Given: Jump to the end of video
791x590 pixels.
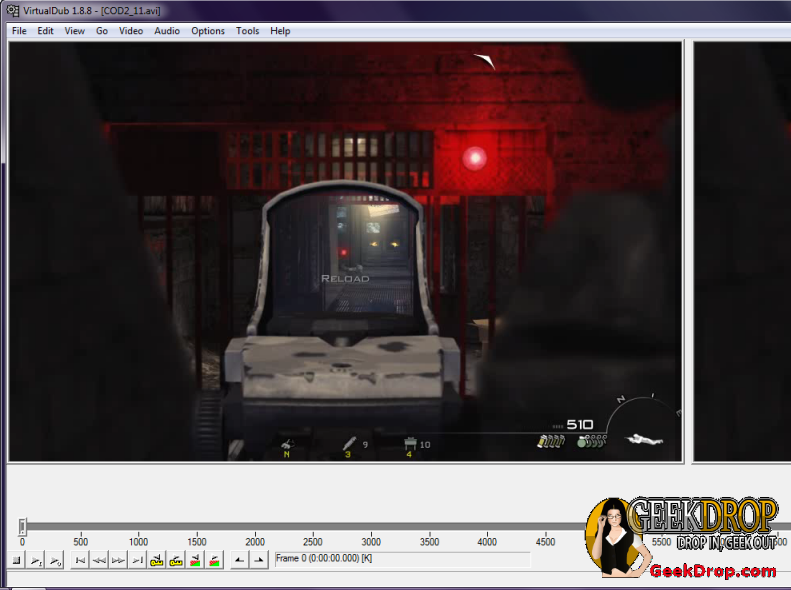Looking at the screenshot, I should (x=138, y=560).
